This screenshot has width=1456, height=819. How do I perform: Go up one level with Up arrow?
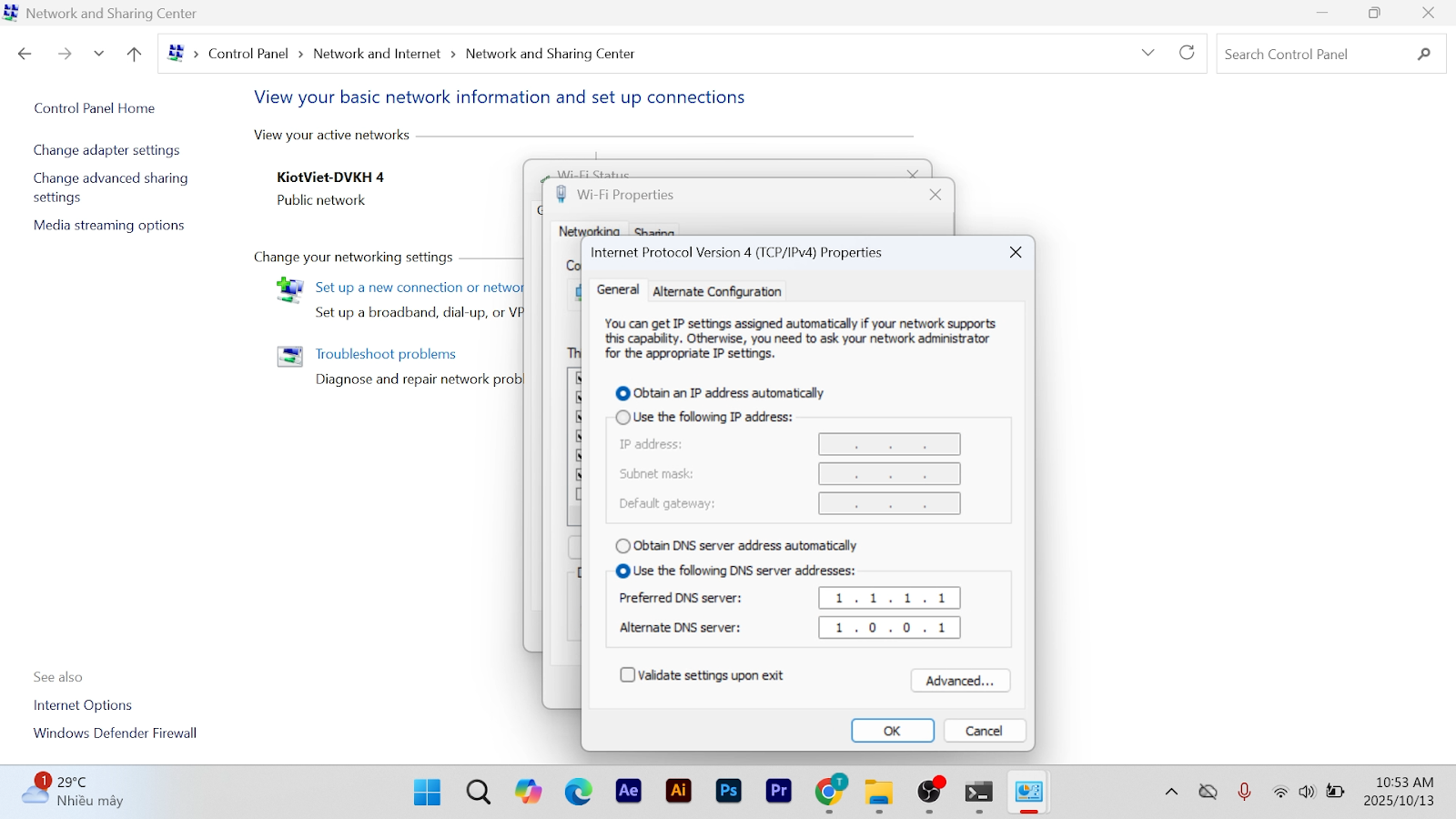coord(134,55)
